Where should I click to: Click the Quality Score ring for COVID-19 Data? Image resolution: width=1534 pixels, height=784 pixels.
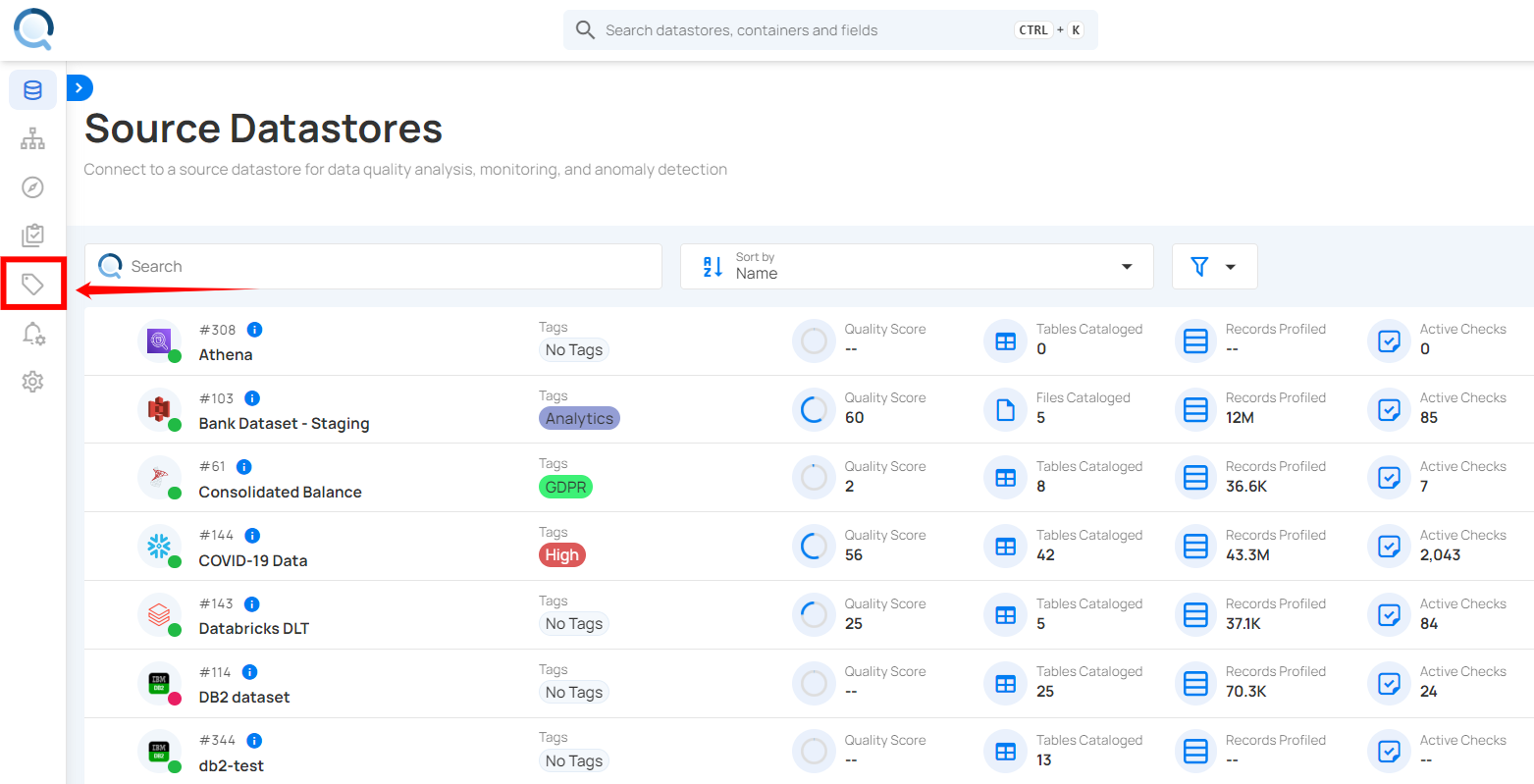coord(814,547)
